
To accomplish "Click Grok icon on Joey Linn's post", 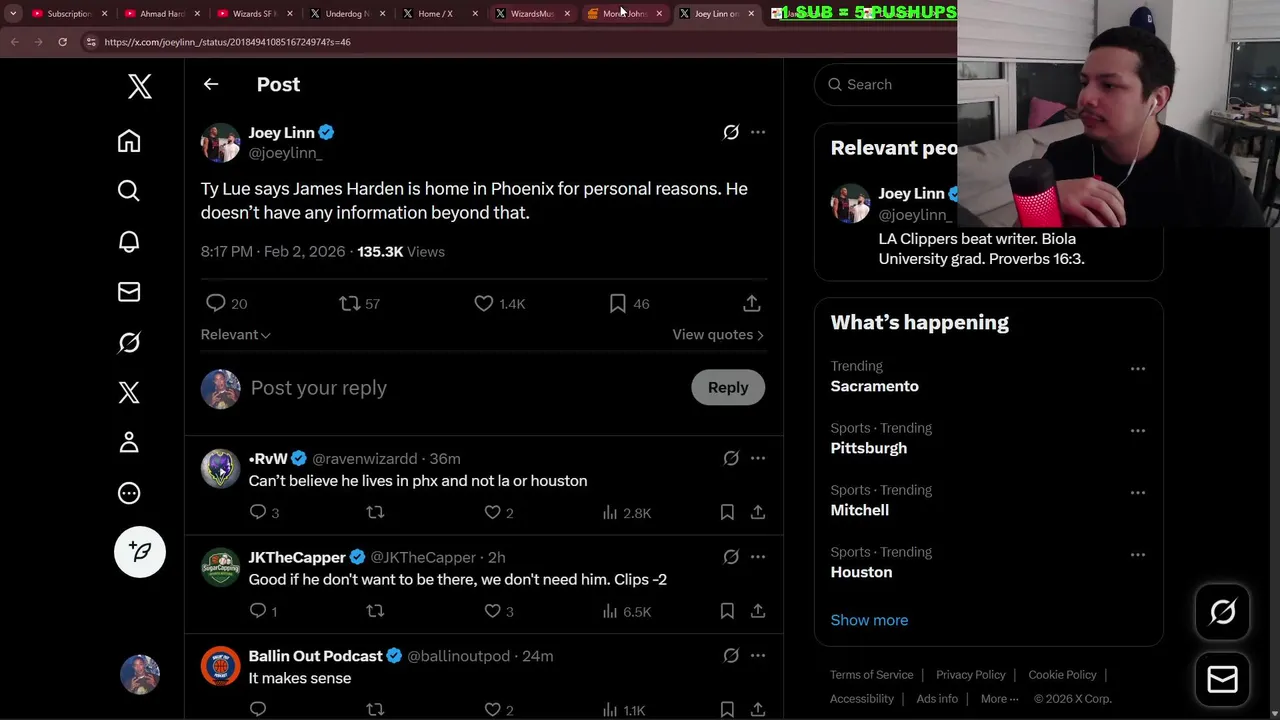I will coord(731,132).
